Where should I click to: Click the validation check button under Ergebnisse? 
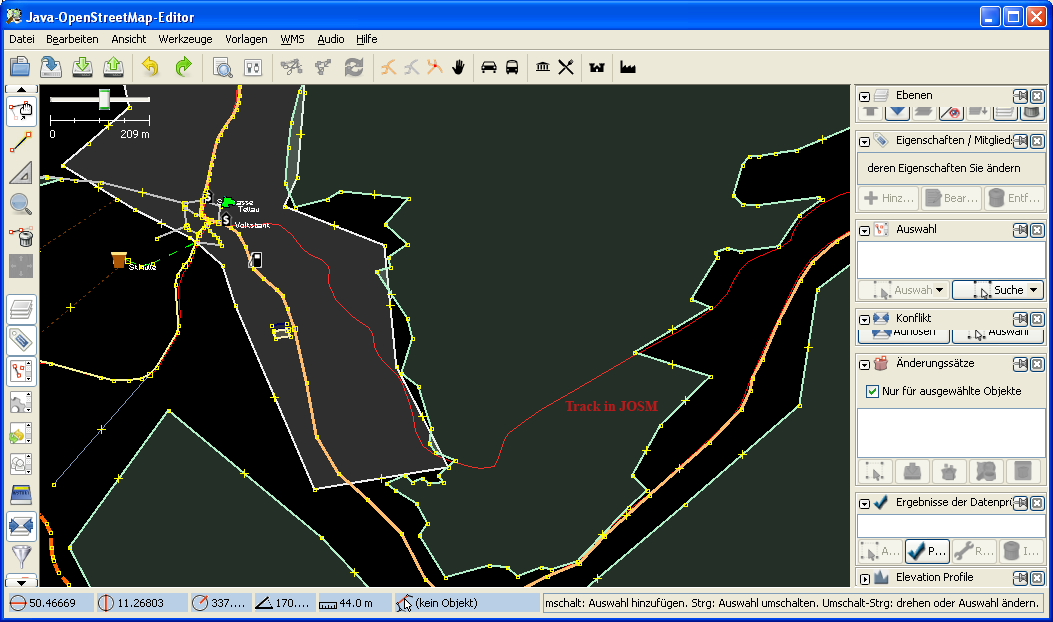(x=927, y=551)
